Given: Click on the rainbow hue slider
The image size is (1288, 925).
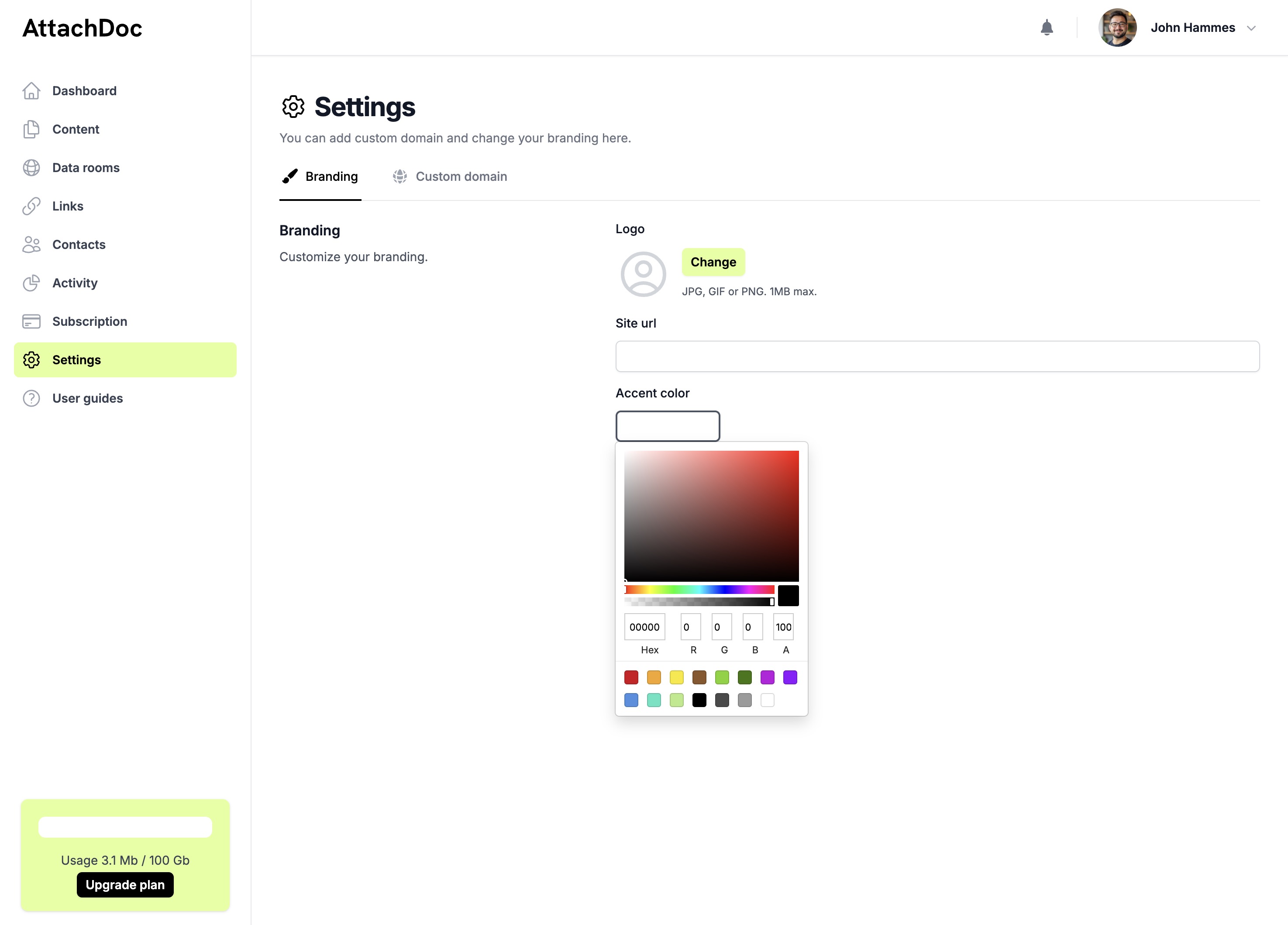Looking at the screenshot, I should tap(699, 590).
